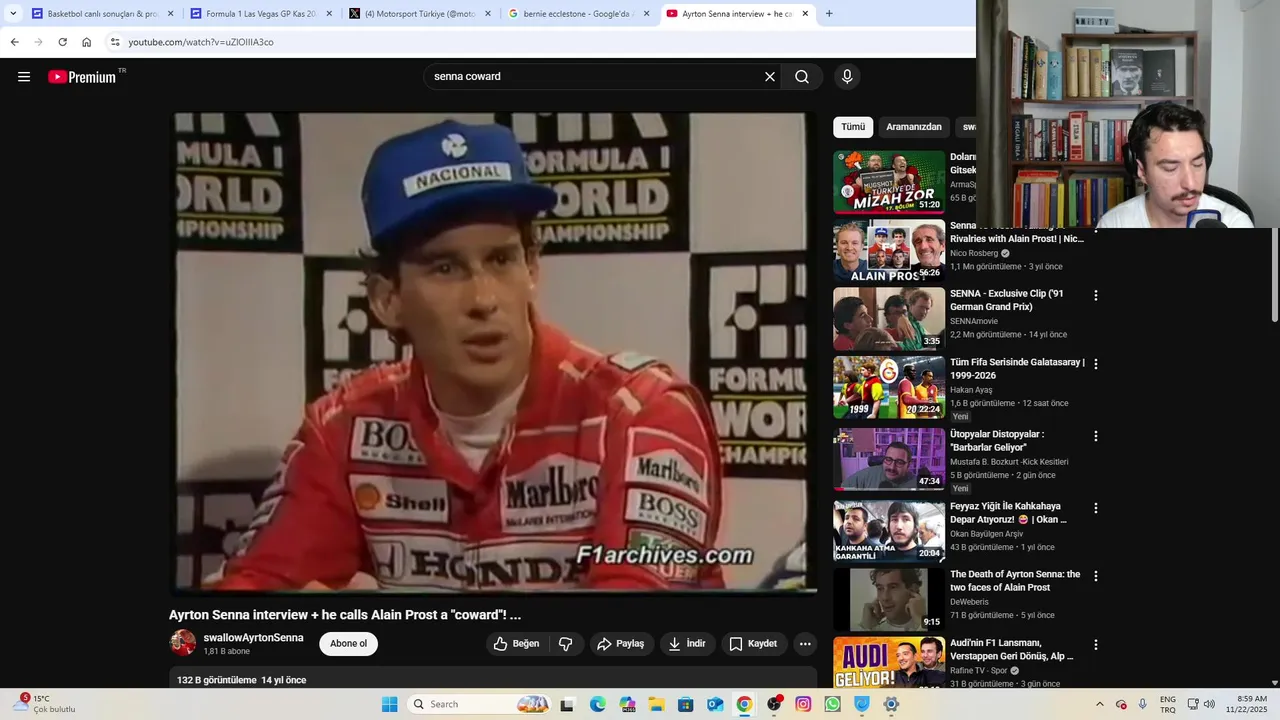The height and width of the screenshot is (720, 1280).
Task: Go back in browser history
Action: (14, 42)
